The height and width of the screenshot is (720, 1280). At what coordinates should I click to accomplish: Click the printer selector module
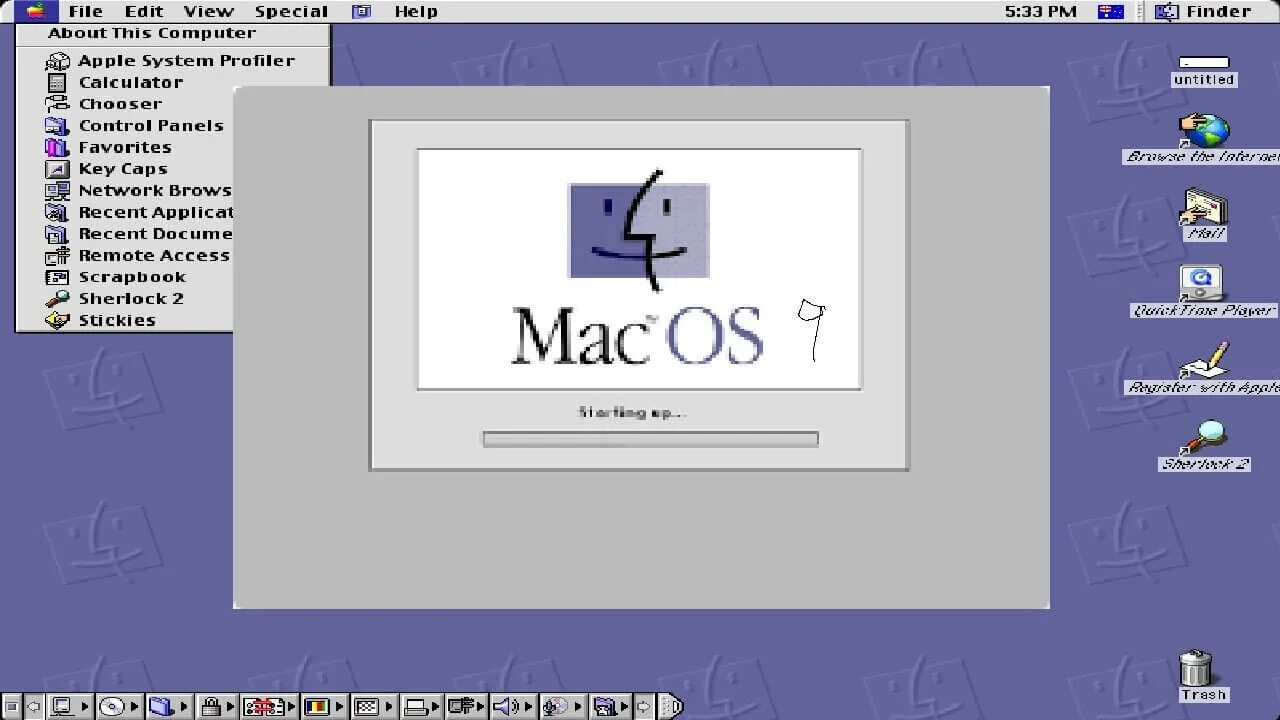[x=416, y=706]
